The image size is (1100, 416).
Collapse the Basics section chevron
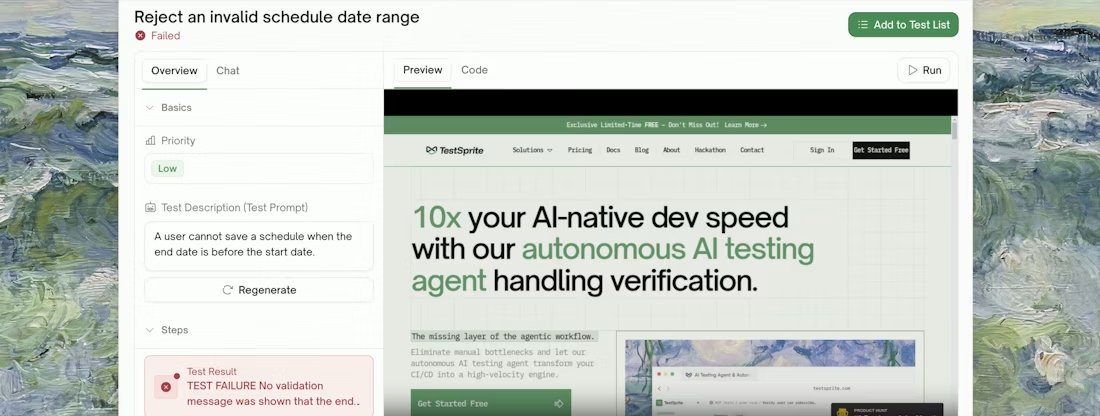point(149,107)
